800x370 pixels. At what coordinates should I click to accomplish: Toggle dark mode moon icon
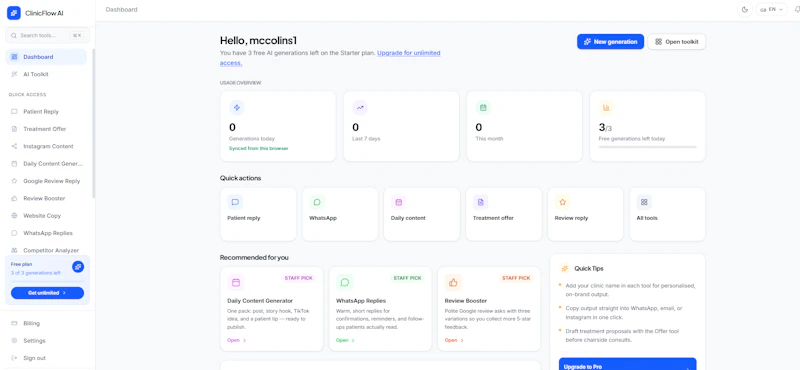point(745,9)
